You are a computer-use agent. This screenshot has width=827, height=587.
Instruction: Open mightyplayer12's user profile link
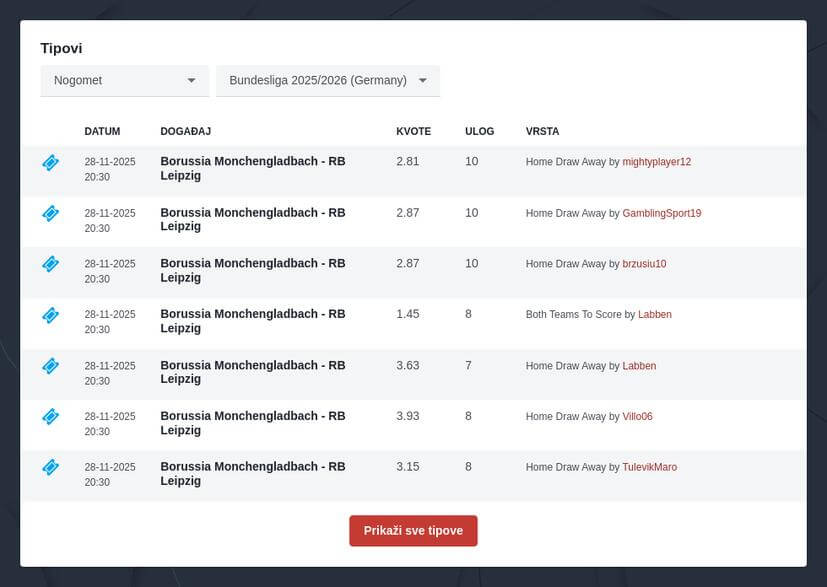tap(656, 162)
